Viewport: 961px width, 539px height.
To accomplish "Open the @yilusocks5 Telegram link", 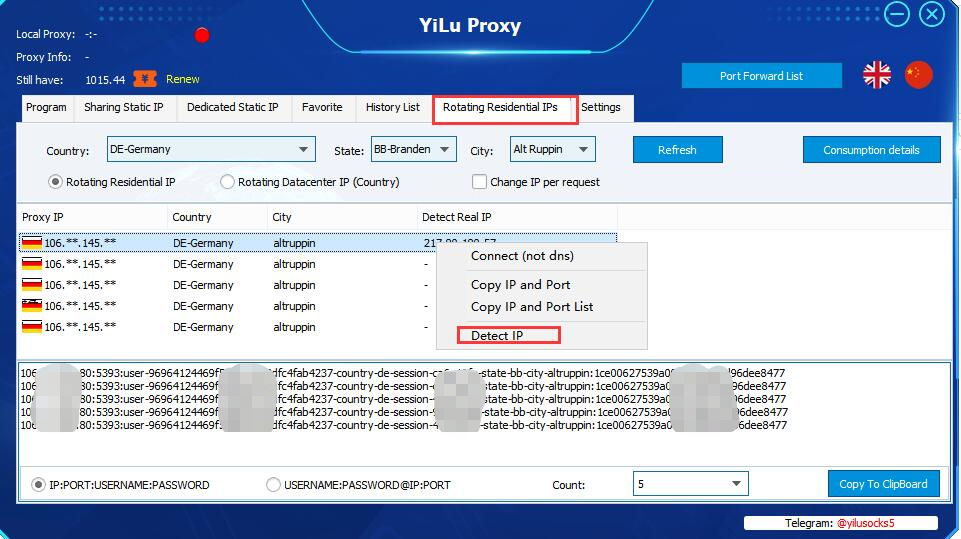I will click(865, 523).
